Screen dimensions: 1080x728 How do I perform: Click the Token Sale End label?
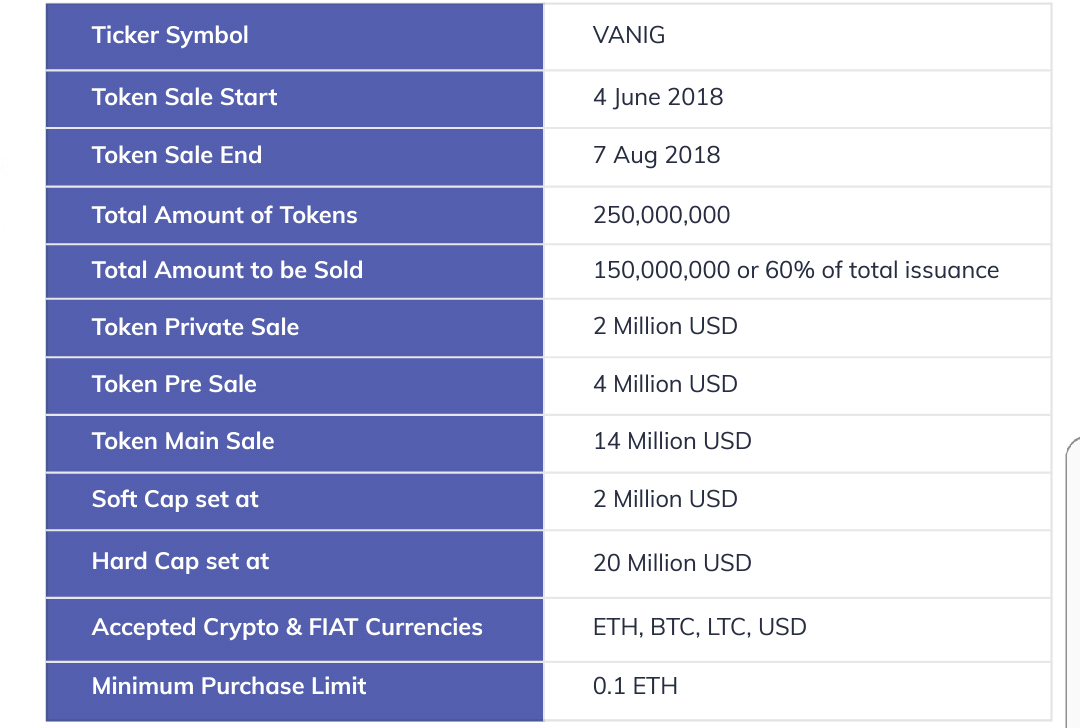(177, 156)
